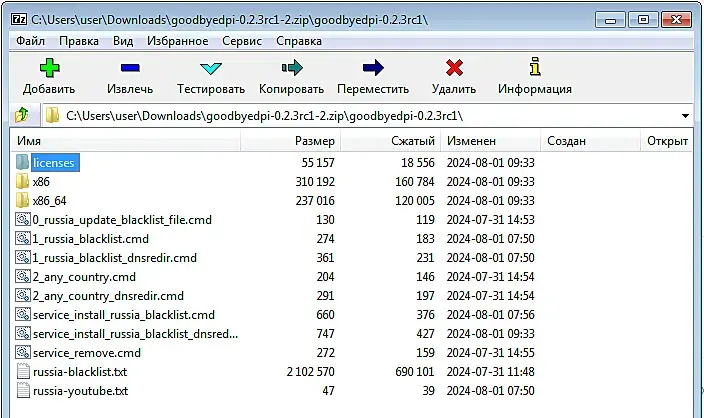Open the Сервис menu
The height and width of the screenshot is (418, 704).
coord(242,41)
